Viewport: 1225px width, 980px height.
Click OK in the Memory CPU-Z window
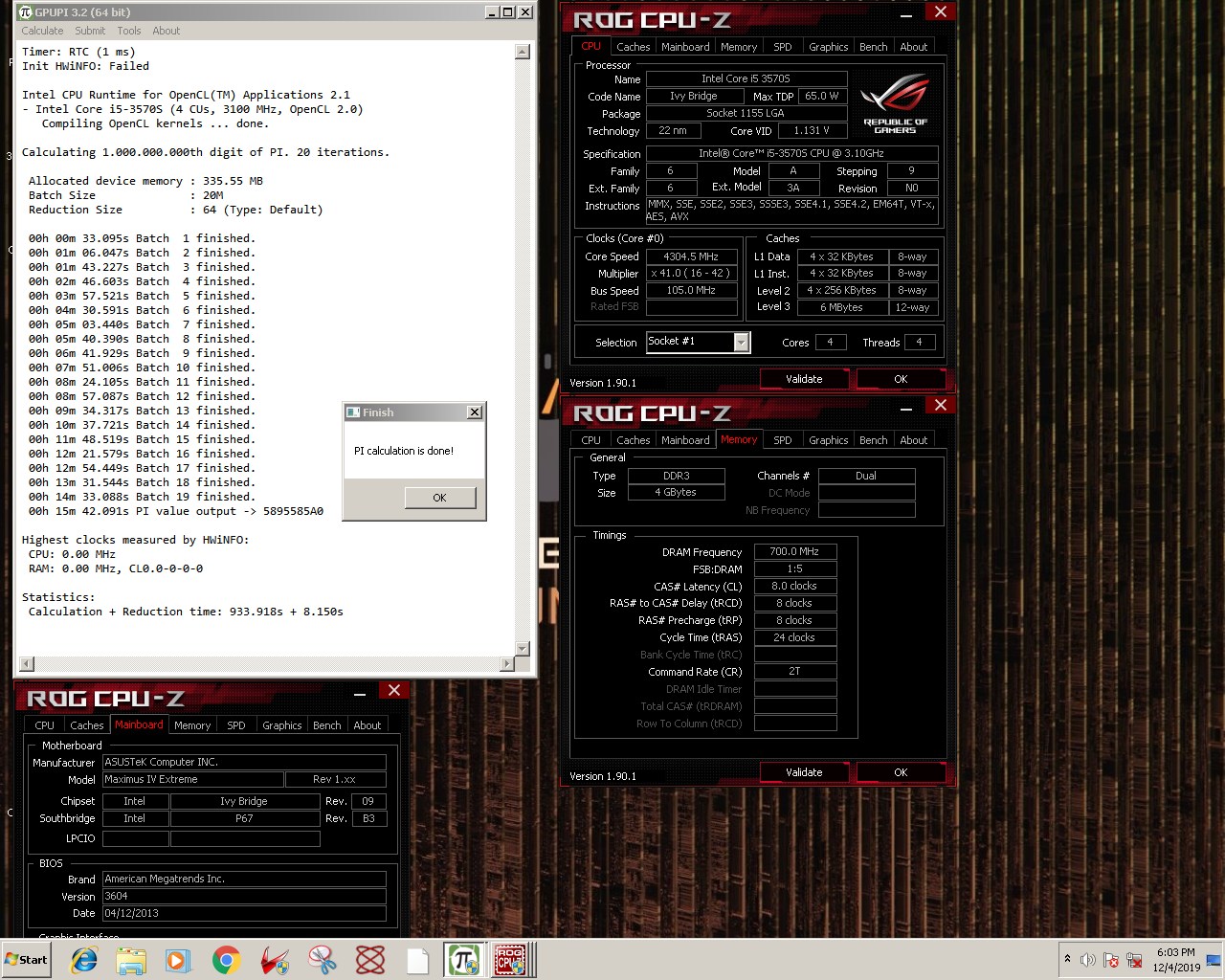(901, 772)
